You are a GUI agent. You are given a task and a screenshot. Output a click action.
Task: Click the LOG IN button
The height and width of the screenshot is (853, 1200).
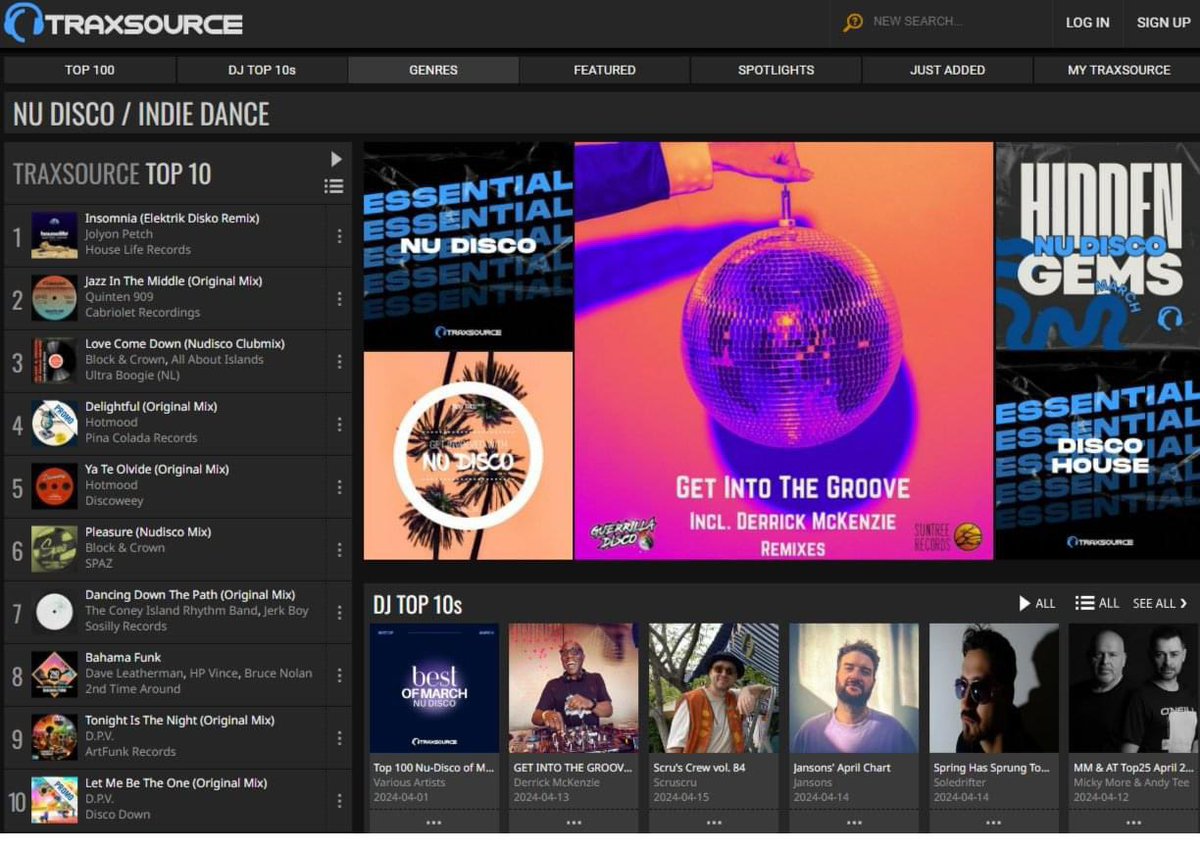1087,22
